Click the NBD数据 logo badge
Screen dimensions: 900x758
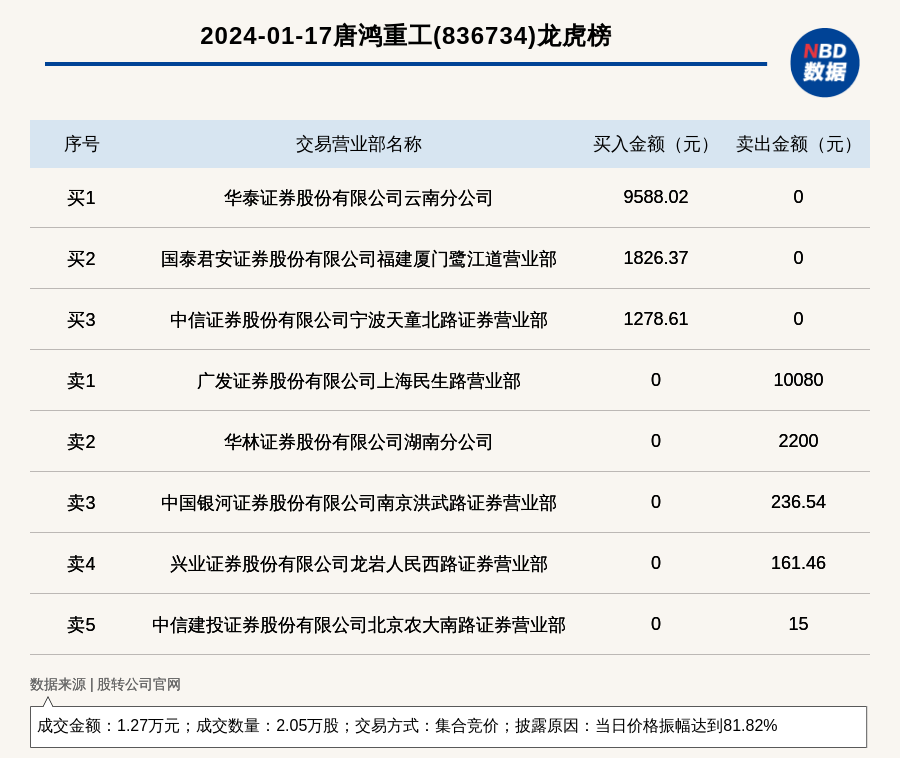(x=824, y=63)
